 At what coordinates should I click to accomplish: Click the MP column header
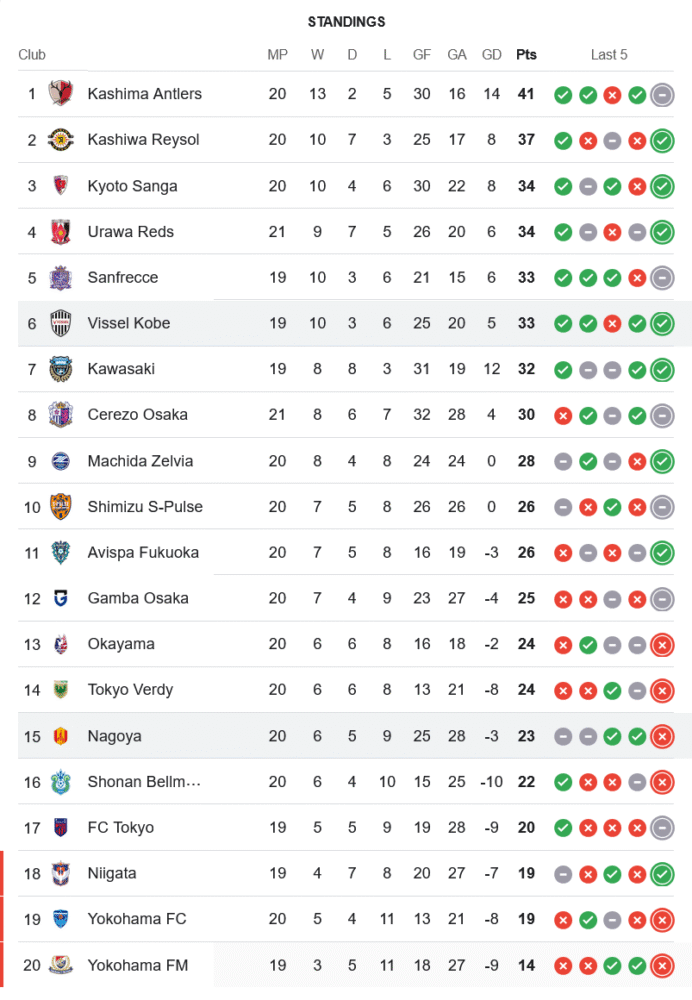277,55
